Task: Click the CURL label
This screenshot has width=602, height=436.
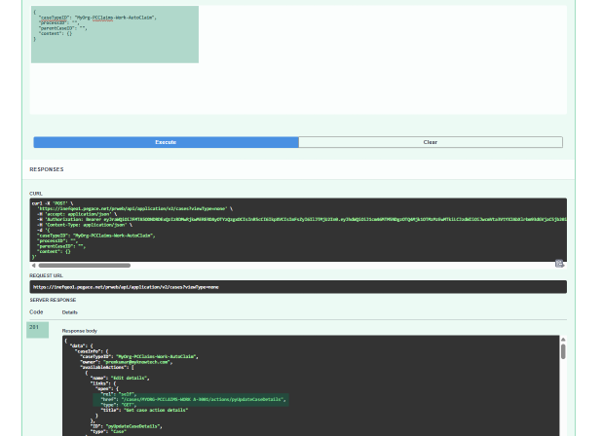Action: 36,193
